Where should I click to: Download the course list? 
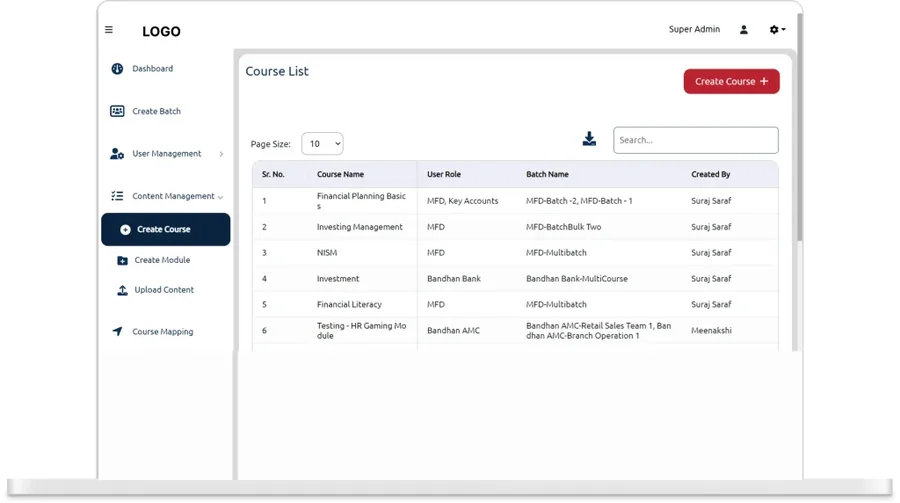pyautogui.click(x=589, y=139)
